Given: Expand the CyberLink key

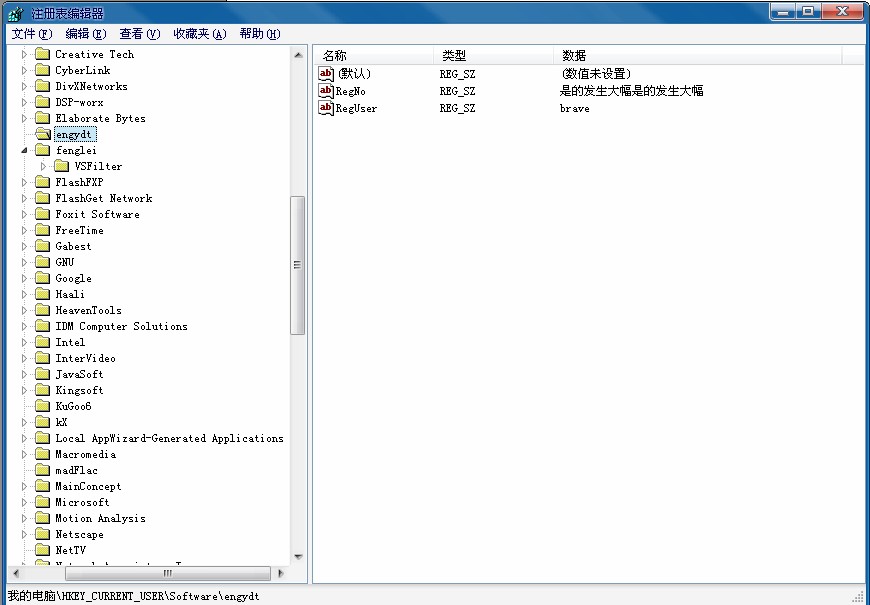Looking at the screenshot, I should click(x=24, y=70).
